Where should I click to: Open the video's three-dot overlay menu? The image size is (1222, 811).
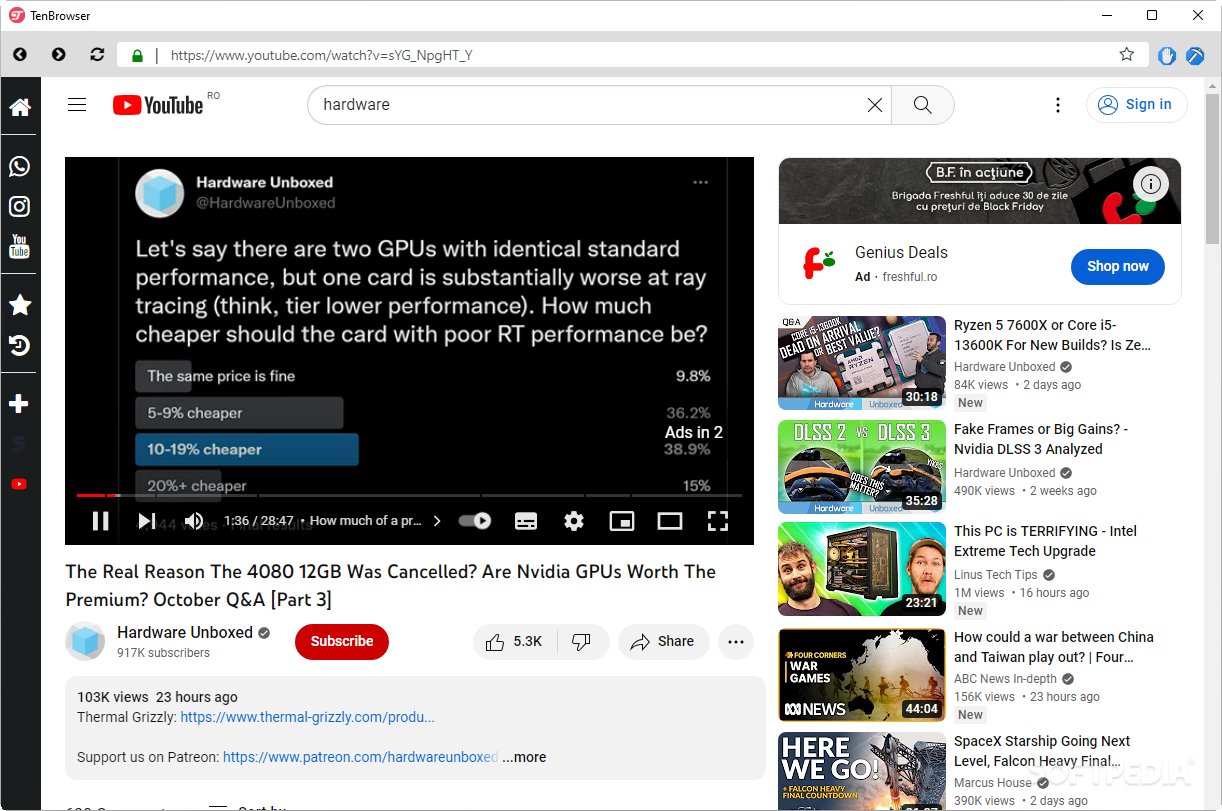coord(701,182)
